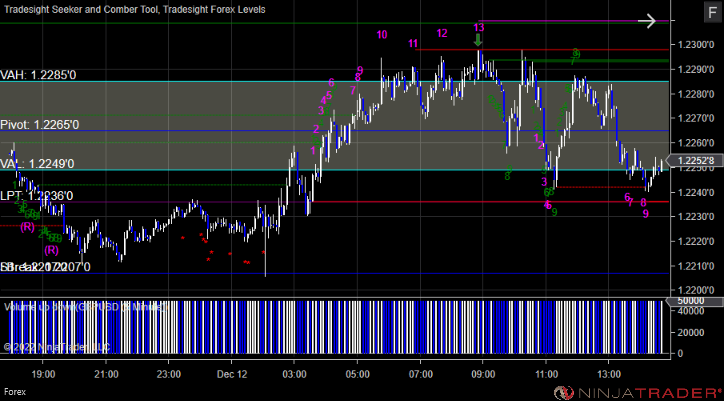
Task: Click the 19:00 time axis label
Action: pyautogui.click(x=43, y=373)
